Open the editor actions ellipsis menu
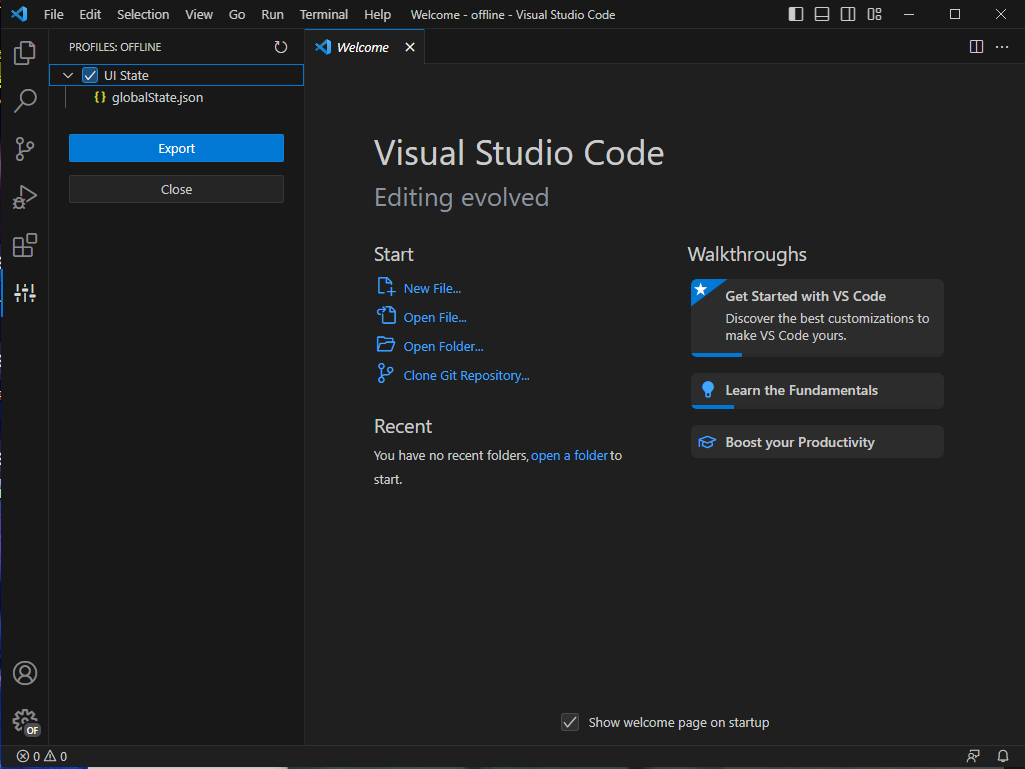Image resolution: width=1025 pixels, height=769 pixels. tap(1002, 46)
